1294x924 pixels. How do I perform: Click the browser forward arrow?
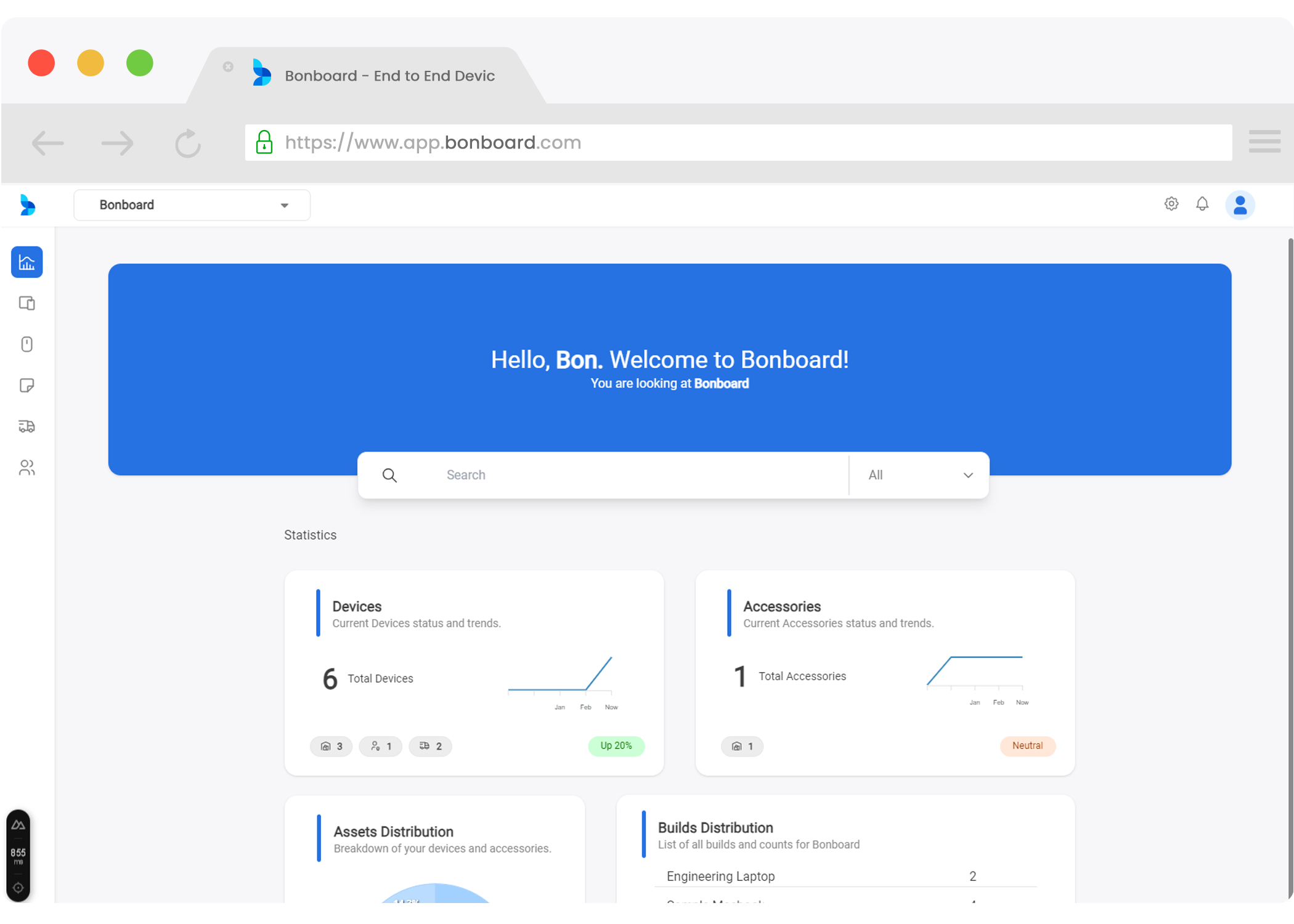pyautogui.click(x=117, y=143)
